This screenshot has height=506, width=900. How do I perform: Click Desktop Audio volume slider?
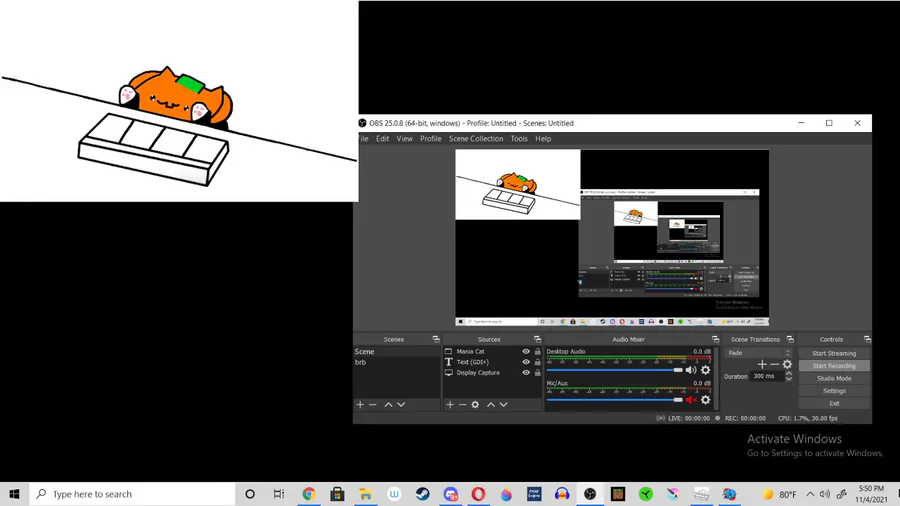coord(615,370)
